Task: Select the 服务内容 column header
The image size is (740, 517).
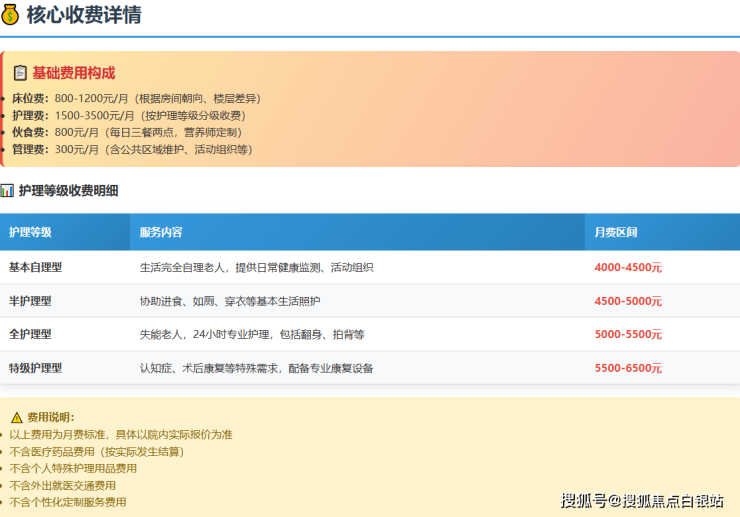Action: pyautogui.click(x=161, y=232)
